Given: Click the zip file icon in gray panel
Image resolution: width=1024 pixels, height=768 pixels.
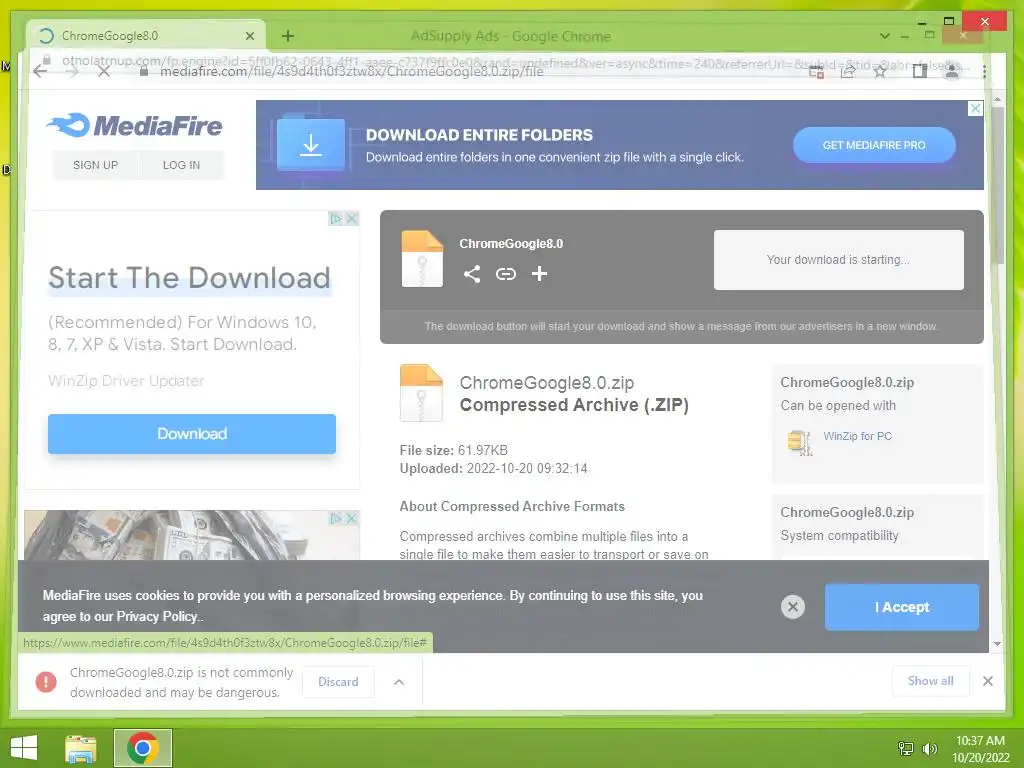Looking at the screenshot, I should click(422, 259).
